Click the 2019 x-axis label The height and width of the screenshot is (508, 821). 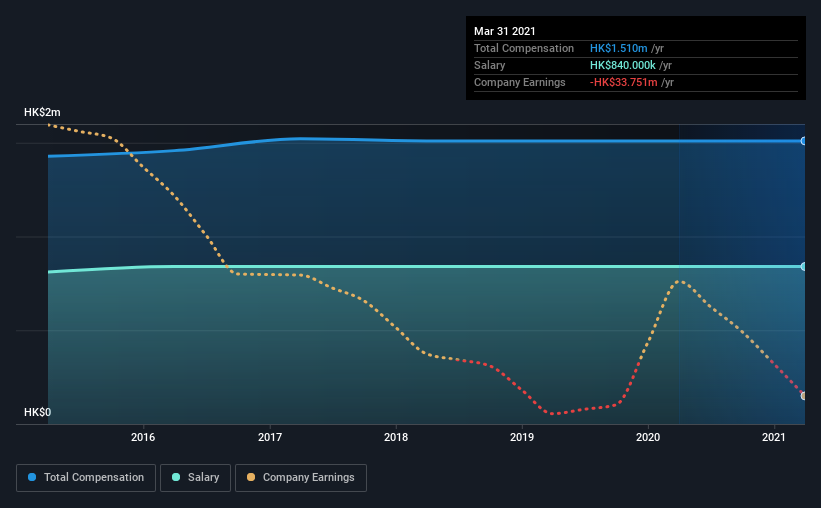(522, 437)
